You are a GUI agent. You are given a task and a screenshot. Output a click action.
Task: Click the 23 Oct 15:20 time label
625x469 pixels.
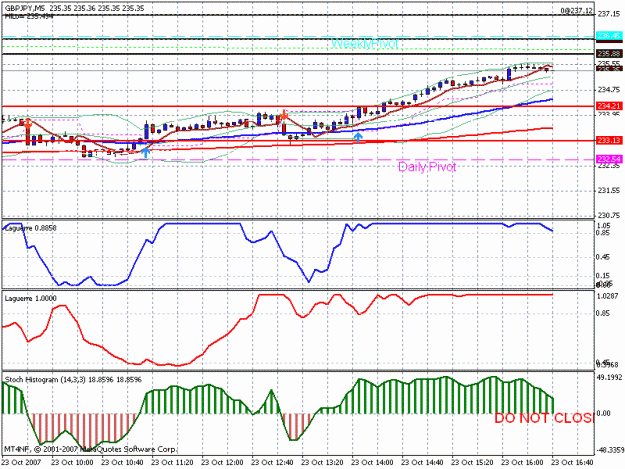pos(472,462)
